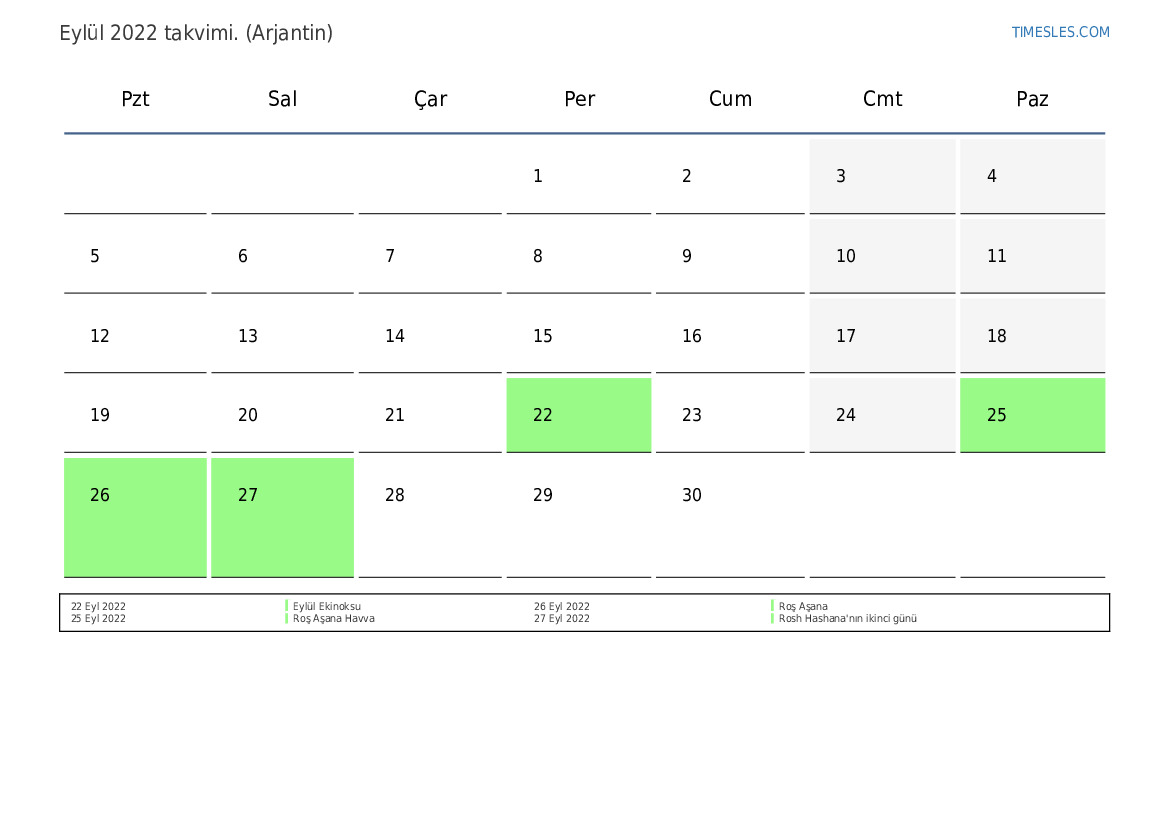Select Saturday day 17 cell
Screen dimensions: 1169x827
tap(882, 336)
